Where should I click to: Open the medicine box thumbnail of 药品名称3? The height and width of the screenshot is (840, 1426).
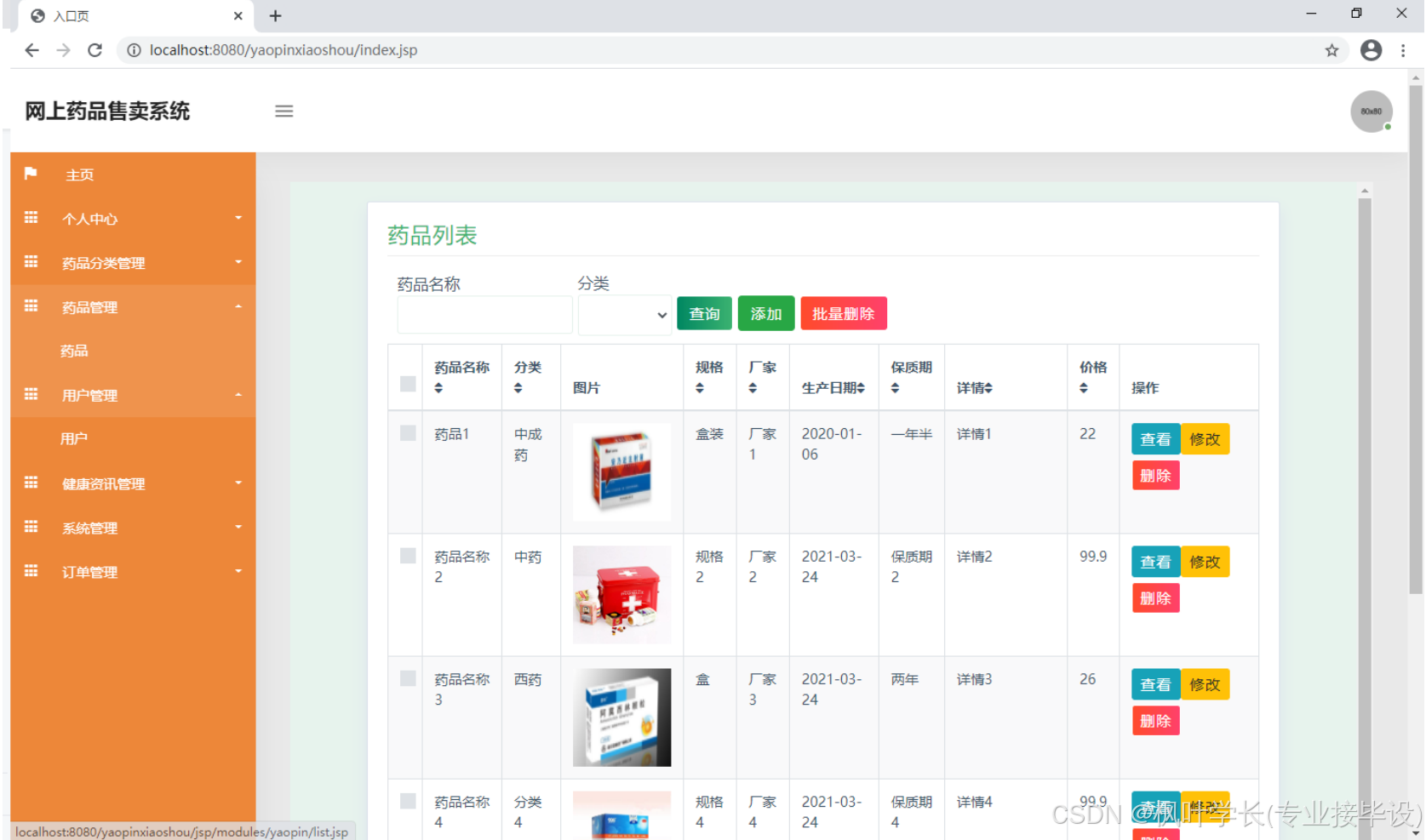[x=621, y=717]
